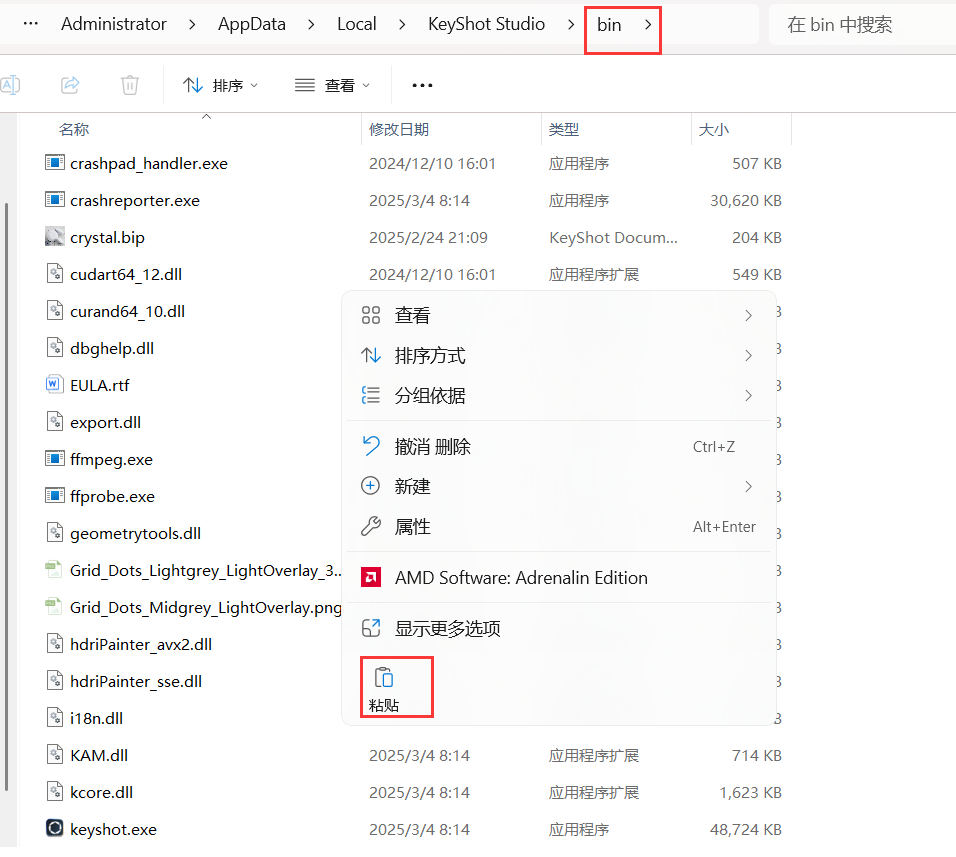Click the AMD Adrenalin Edition red icon
The image size is (956, 857).
(371, 577)
